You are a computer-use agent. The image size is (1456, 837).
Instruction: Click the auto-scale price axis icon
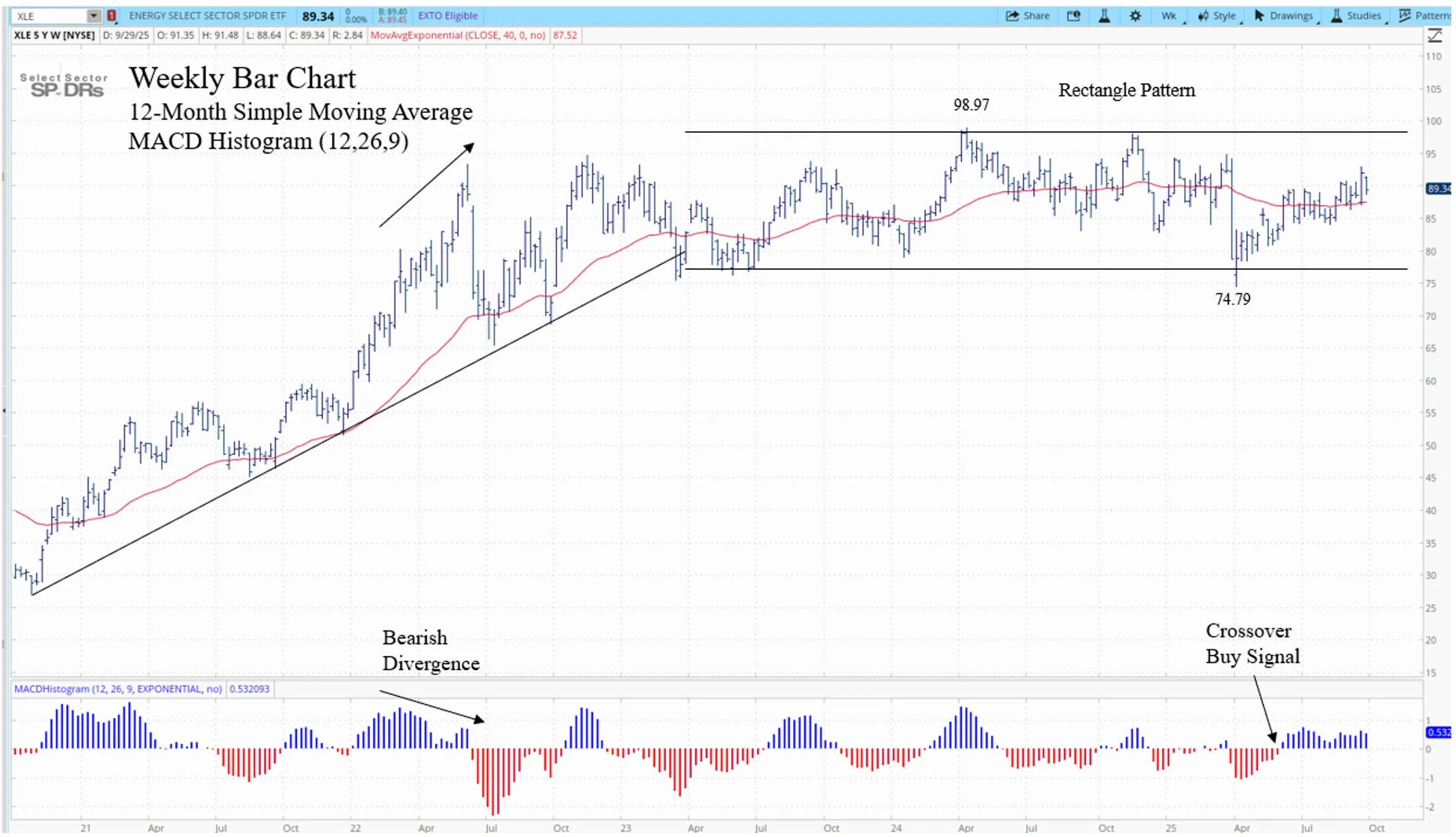(1434, 36)
